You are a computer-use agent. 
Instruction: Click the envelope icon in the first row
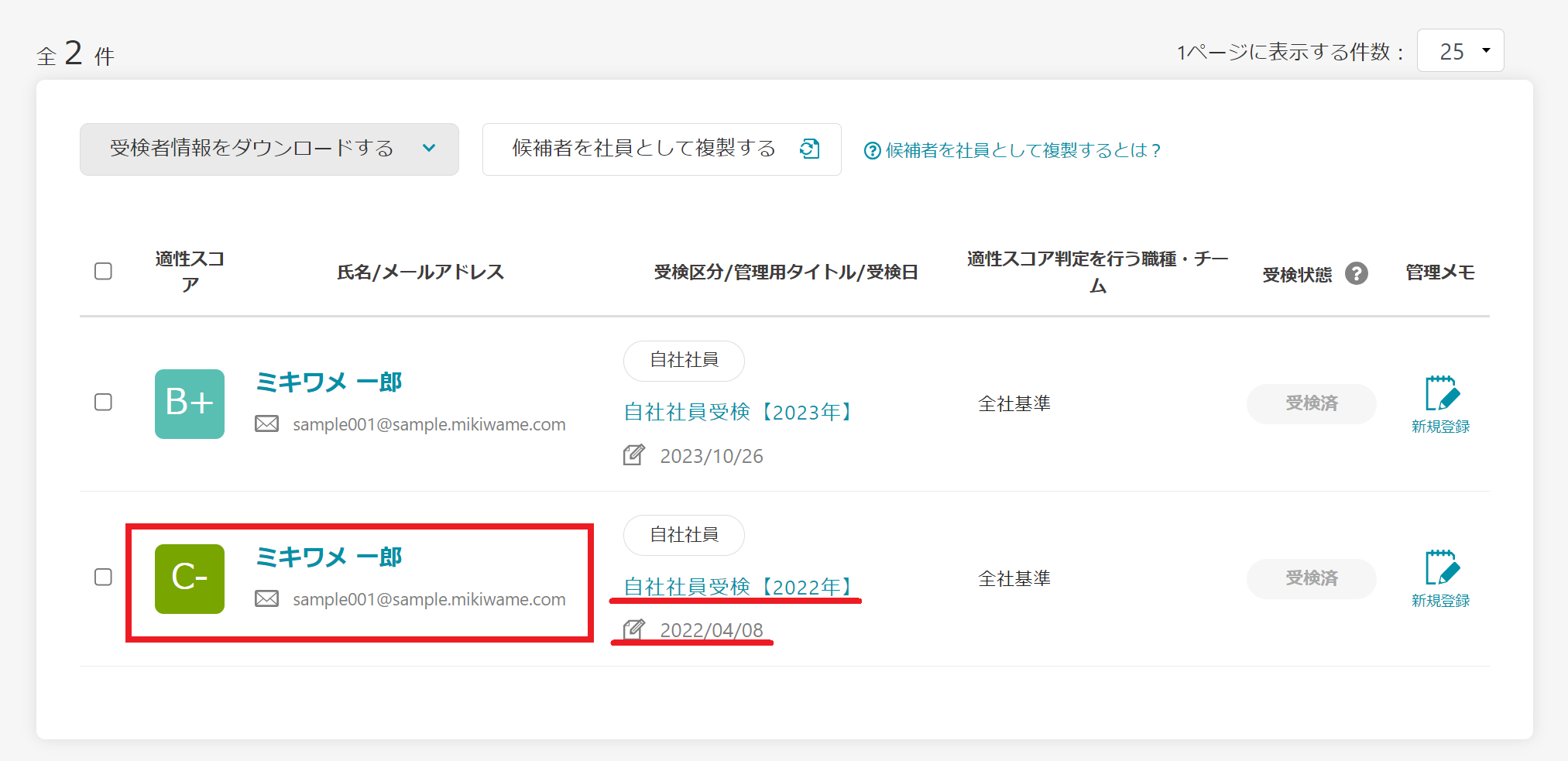coord(267,424)
